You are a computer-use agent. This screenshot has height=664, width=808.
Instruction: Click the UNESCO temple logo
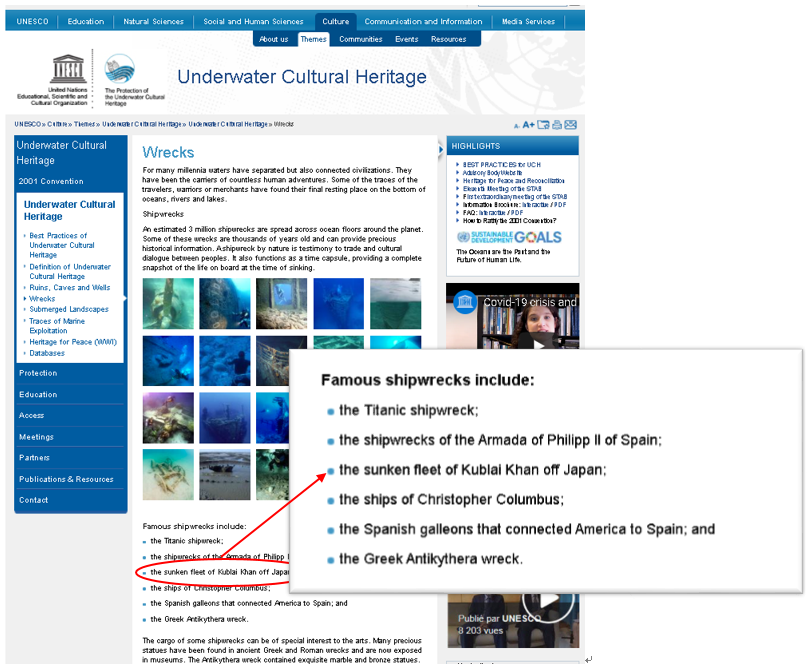point(68,69)
